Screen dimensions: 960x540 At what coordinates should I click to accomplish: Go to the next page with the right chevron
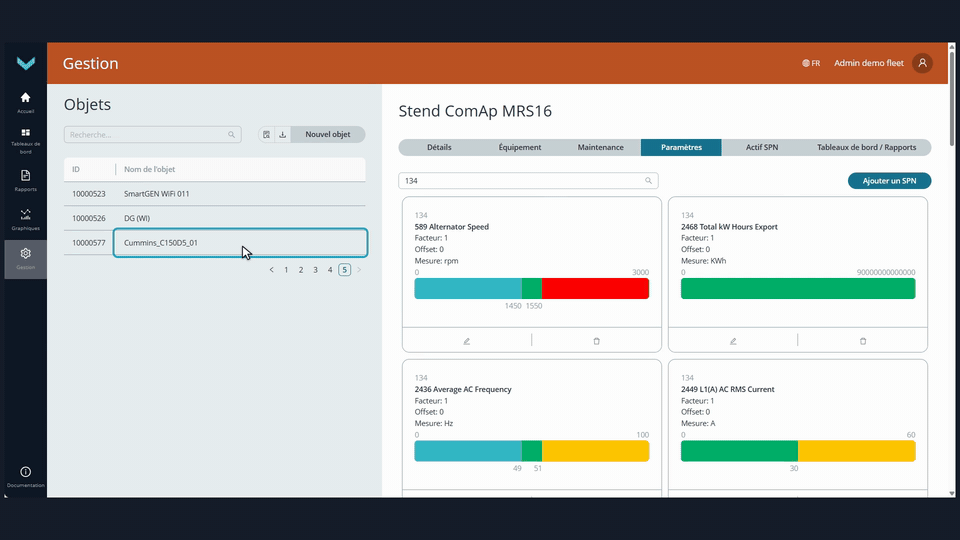pyautogui.click(x=359, y=270)
